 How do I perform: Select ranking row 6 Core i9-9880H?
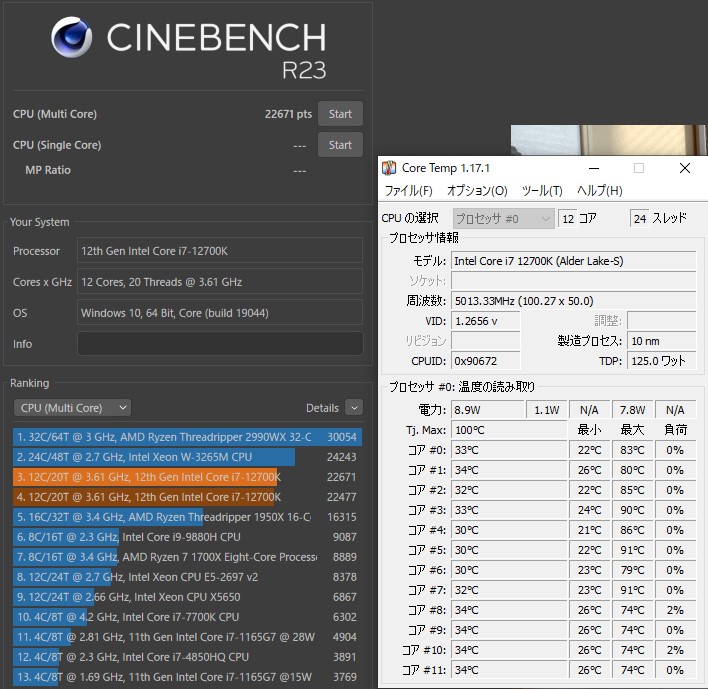click(x=187, y=537)
